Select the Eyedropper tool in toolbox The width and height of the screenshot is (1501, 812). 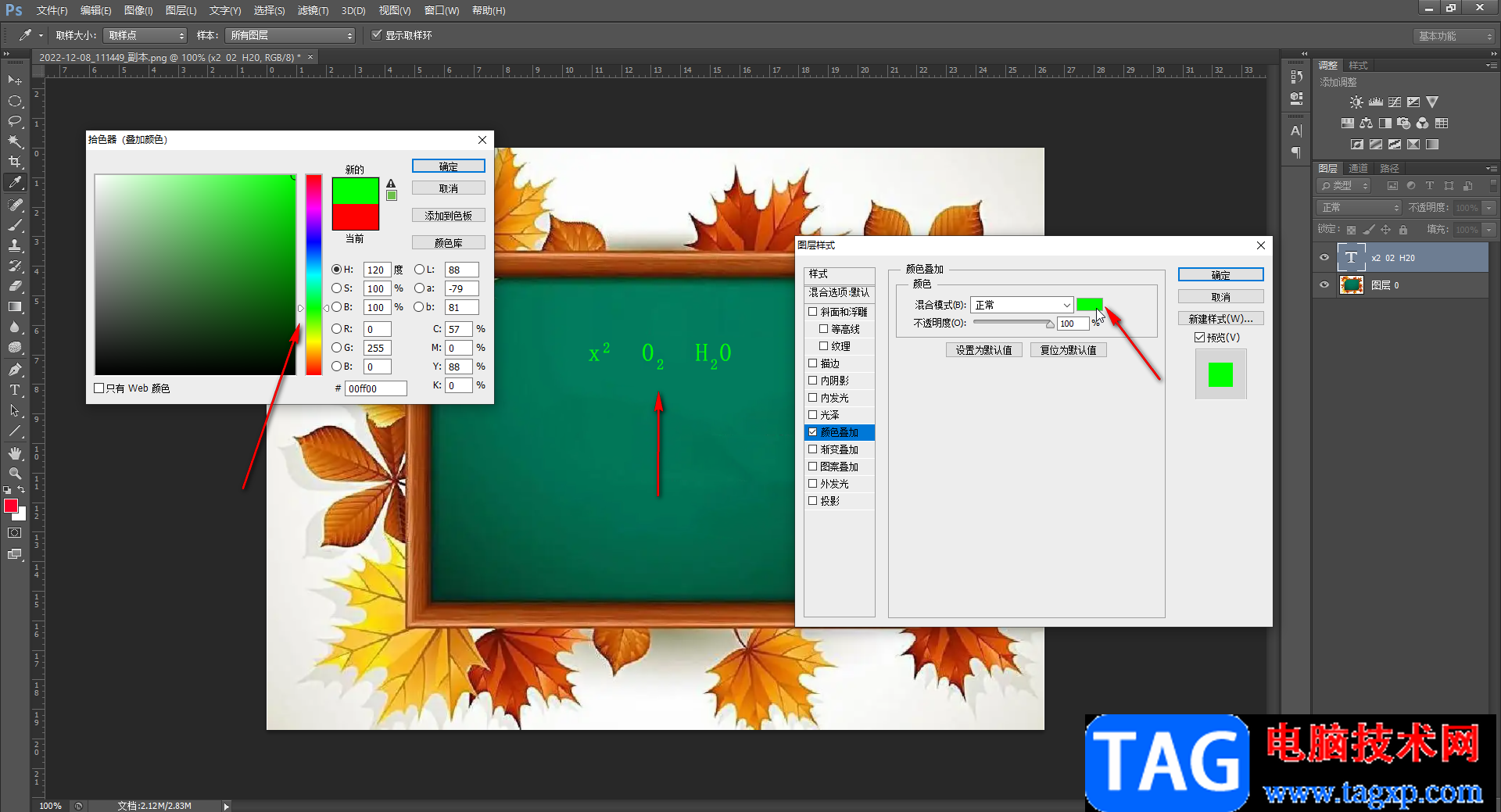coord(15,182)
